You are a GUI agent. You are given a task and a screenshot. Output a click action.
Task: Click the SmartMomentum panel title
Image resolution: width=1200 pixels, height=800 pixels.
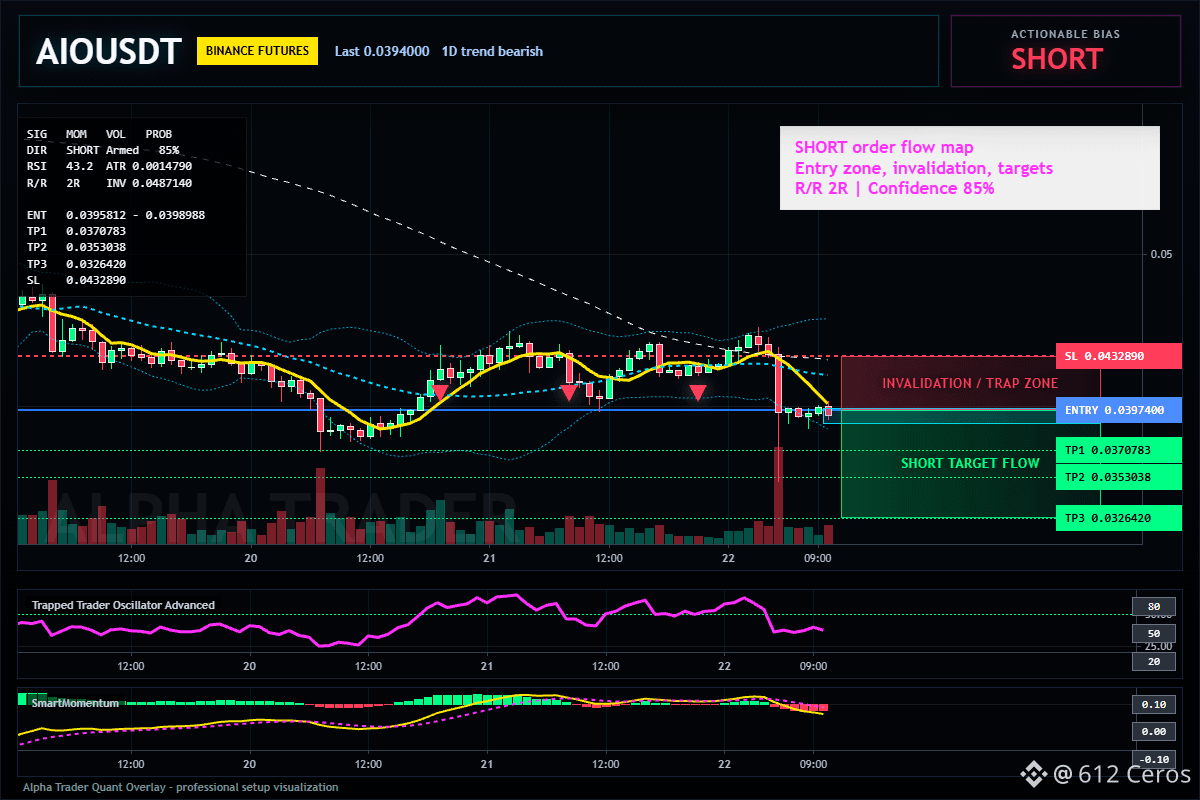[x=75, y=703]
